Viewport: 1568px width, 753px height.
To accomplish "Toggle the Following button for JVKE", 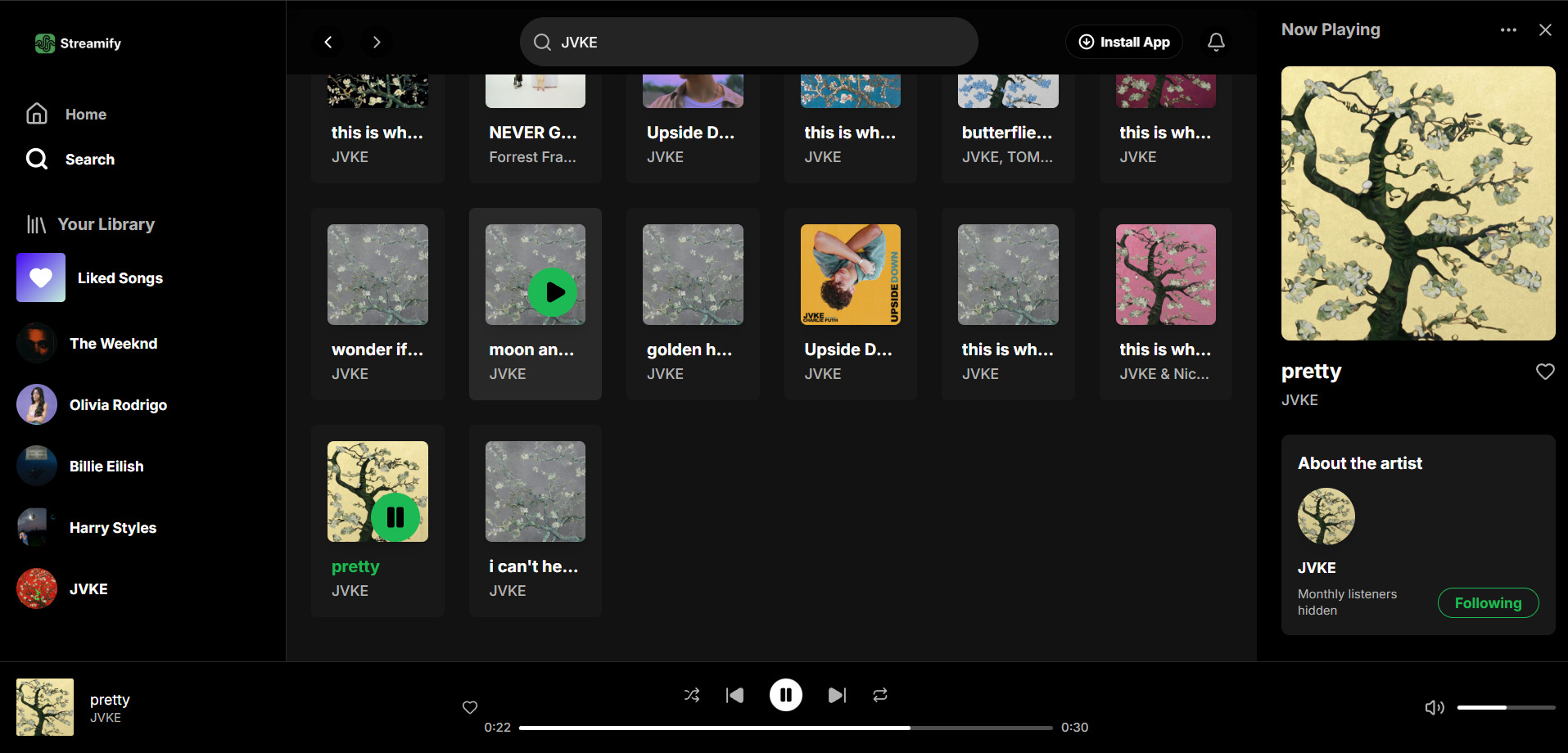I will click(x=1488, y=602).
